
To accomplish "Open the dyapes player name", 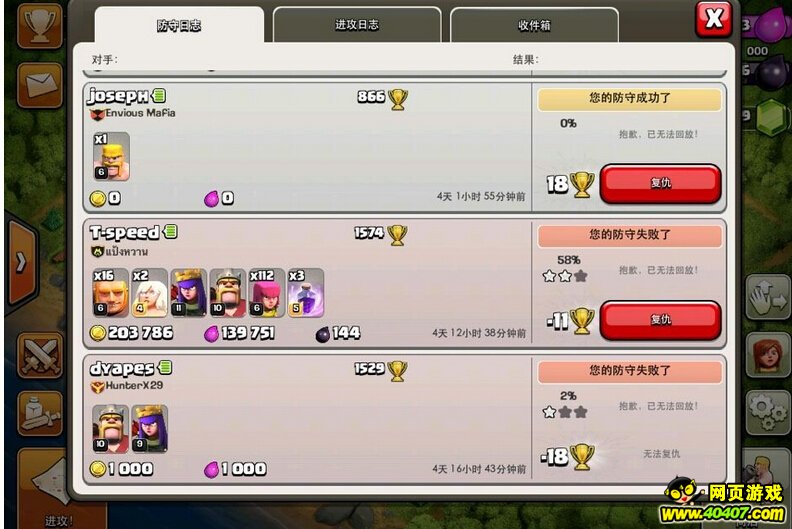I will [x=122, y=368].
